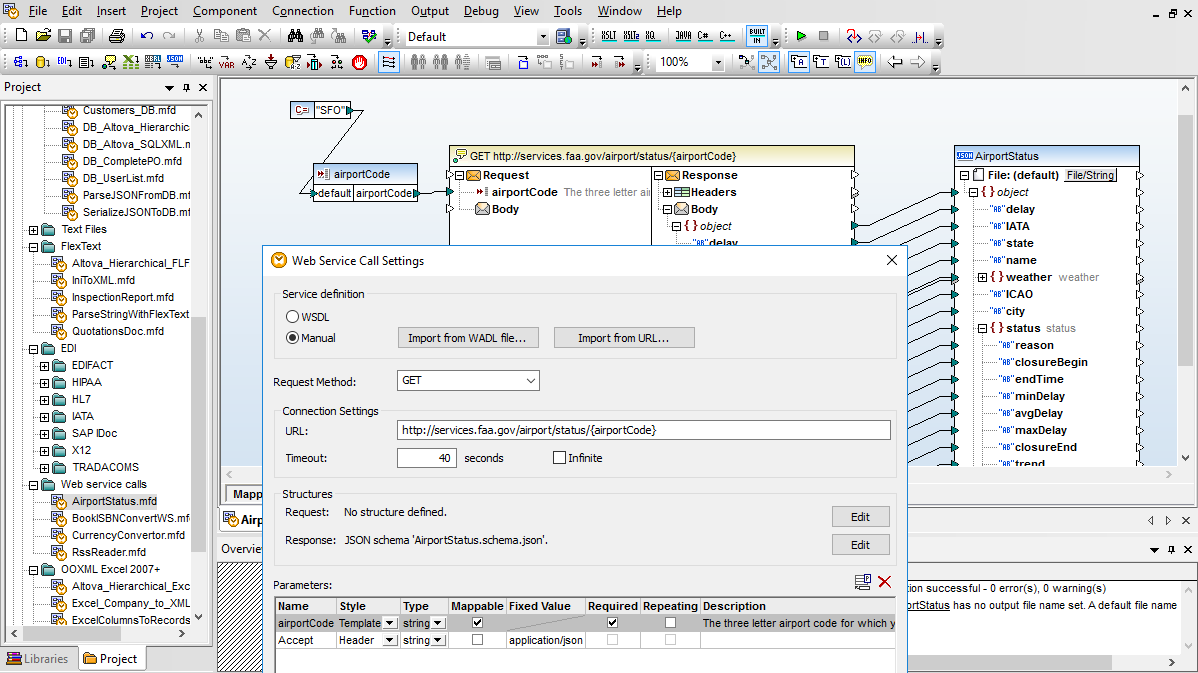Open the Request Method dropdown
The height and width of the screenshot is (673, 1198).
(x=468, y=380)
